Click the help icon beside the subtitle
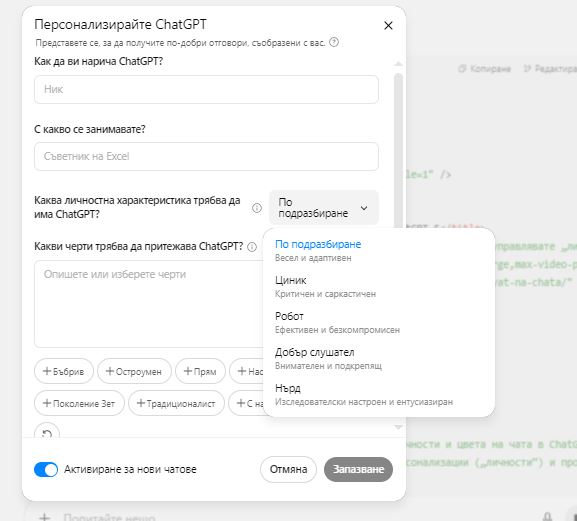Screen dimensions: 577x521 334,42
